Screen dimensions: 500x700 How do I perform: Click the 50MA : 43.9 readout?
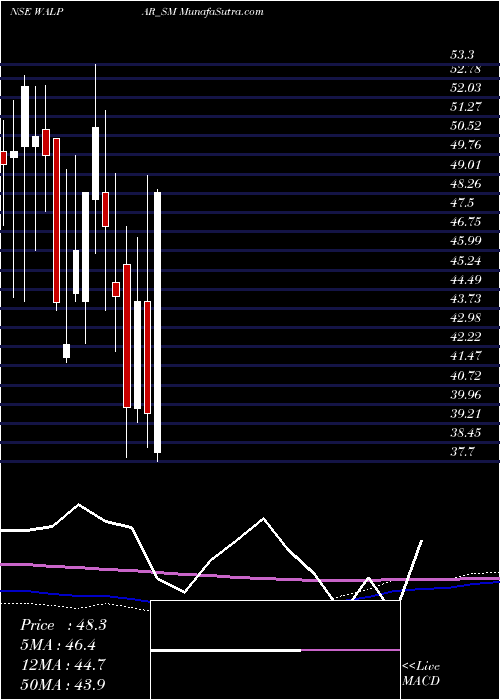pyautogui.click(x=63, y=684)
